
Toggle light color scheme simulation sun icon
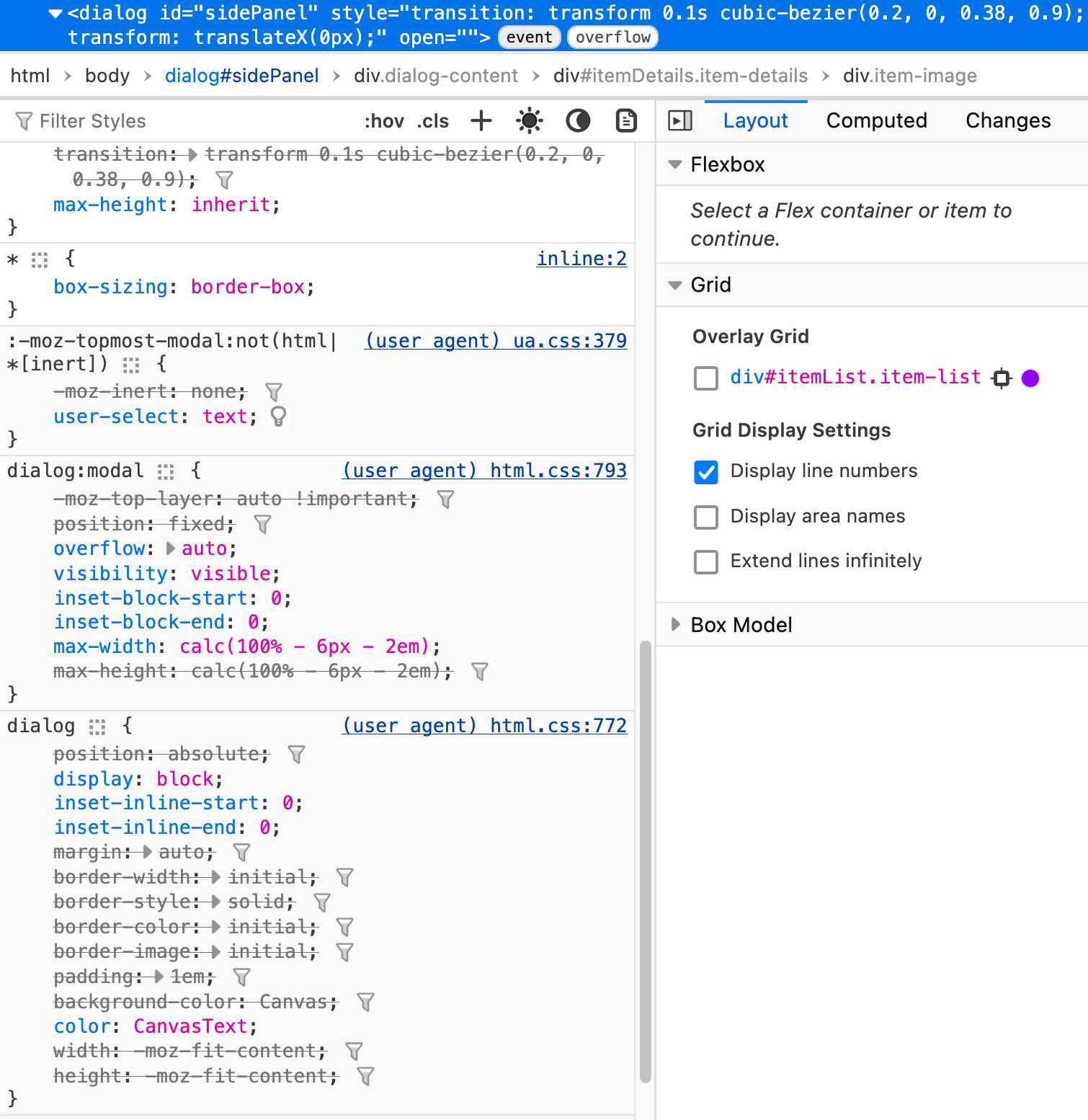tap(530, 120)
